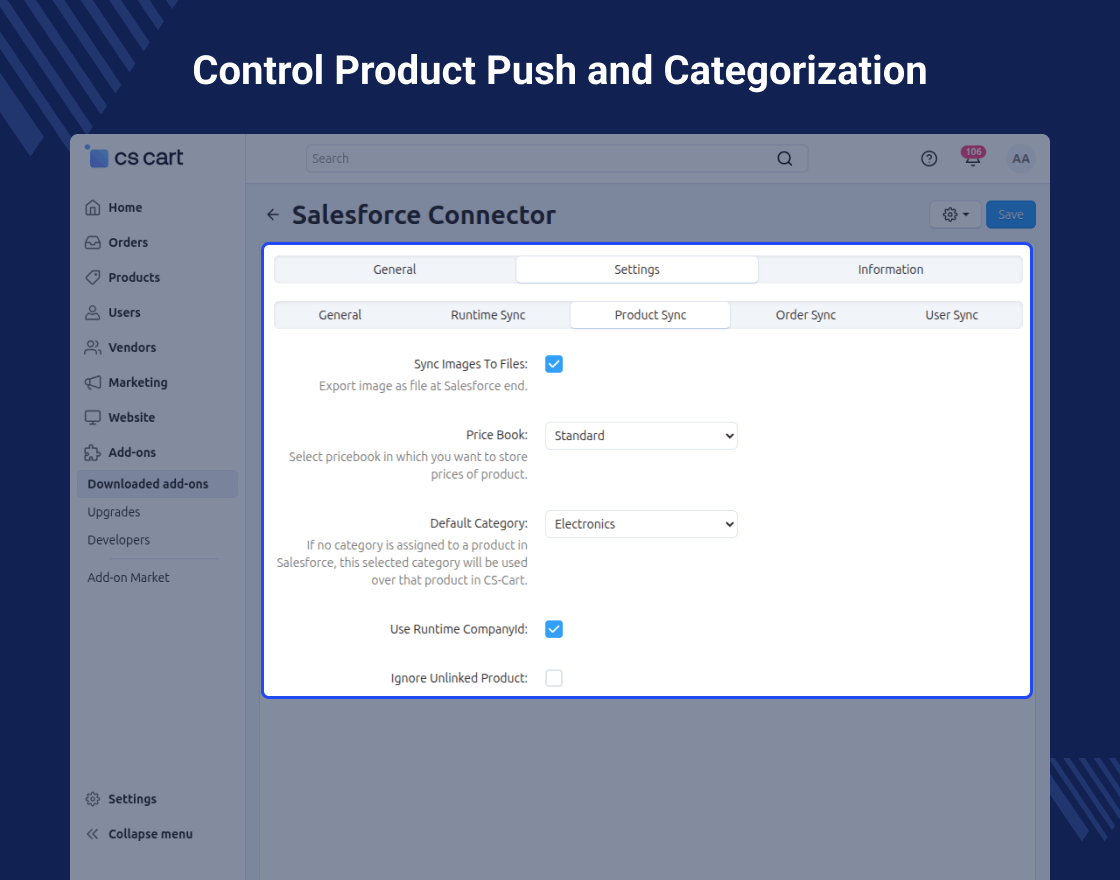The width and height of the screenshot is (1120, 880).
Task: Click the Marketing megaphone icon
Action: click(93, 382)
